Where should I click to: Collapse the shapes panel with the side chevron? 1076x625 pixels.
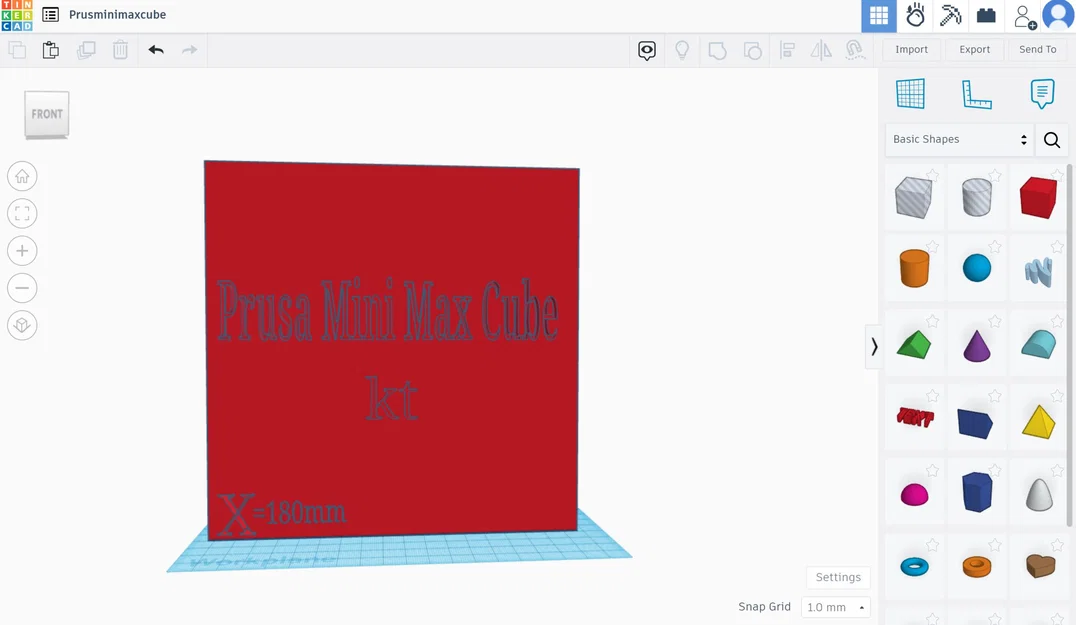point(874,346)
